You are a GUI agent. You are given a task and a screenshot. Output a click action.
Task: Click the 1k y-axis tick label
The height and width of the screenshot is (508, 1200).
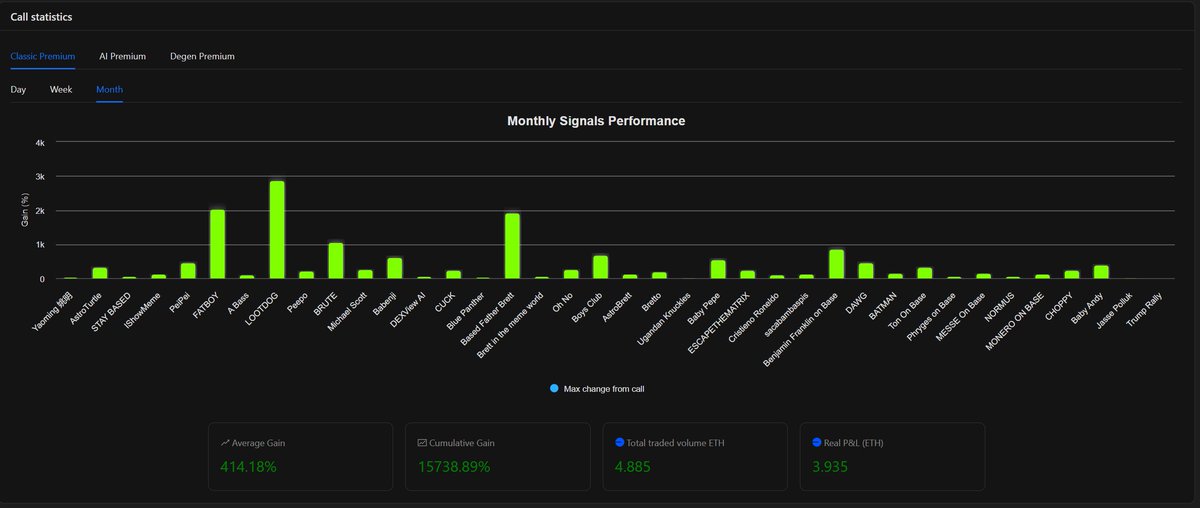point(40,245)
